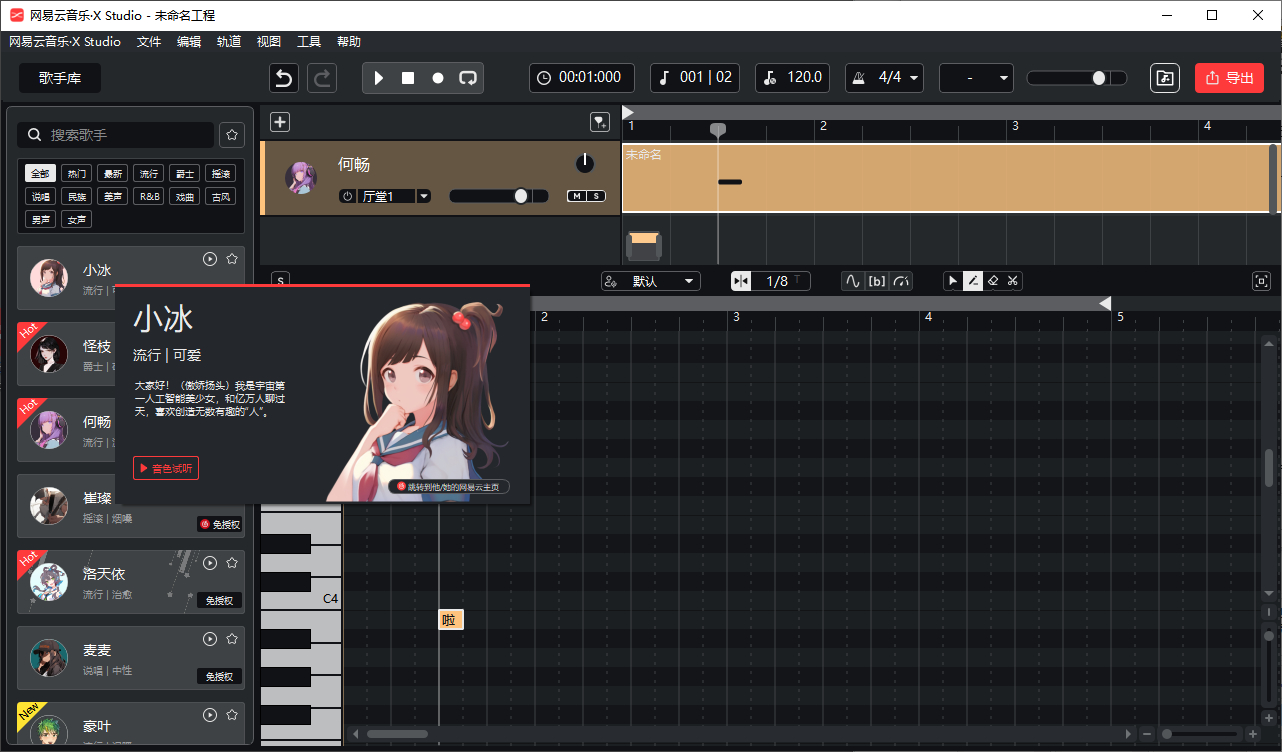Click the bar position display 001 | 02
The height and width of the screenshot is (752, 1282).
pyautogui.click(x=696, y=78)
